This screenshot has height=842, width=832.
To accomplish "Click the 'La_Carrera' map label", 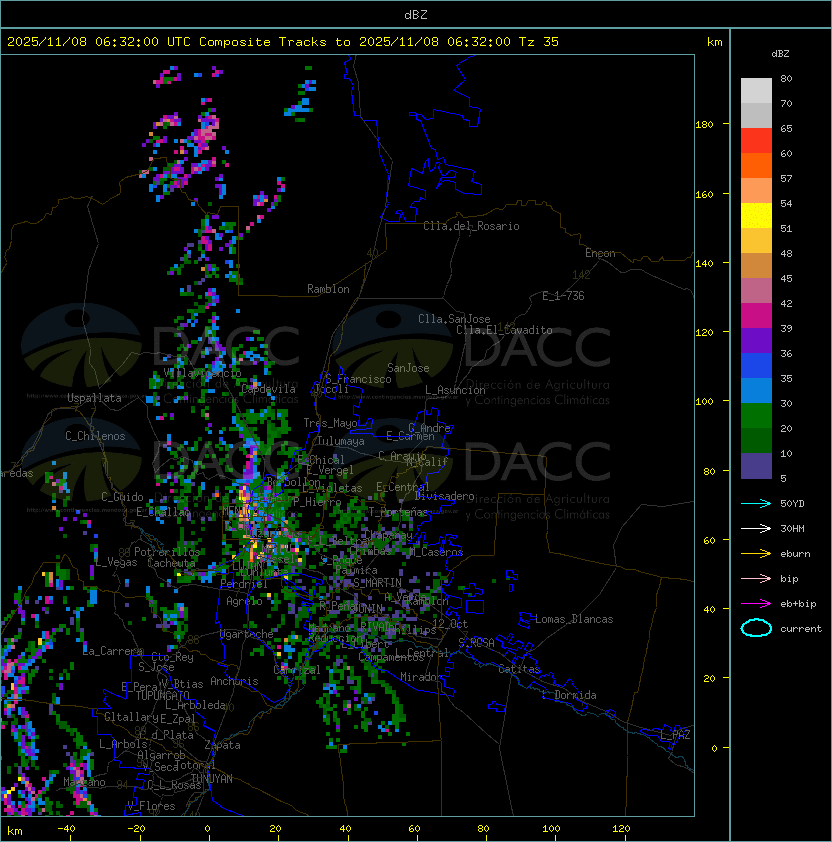I will pos(113,651).
